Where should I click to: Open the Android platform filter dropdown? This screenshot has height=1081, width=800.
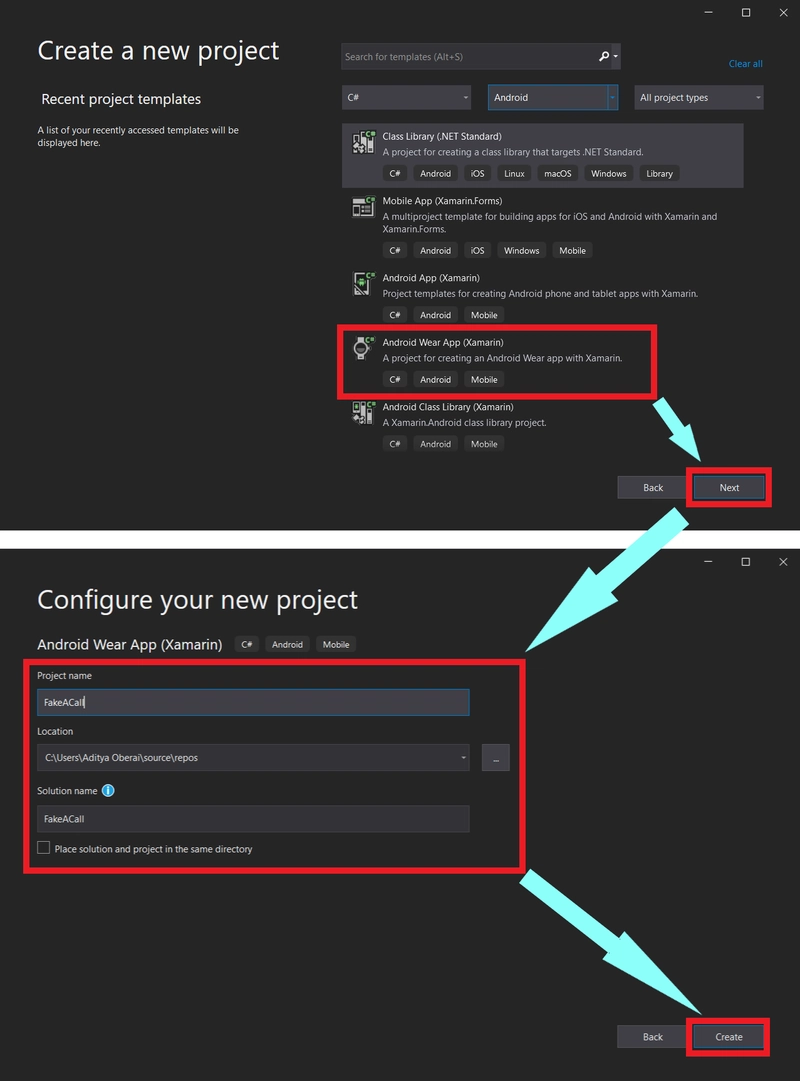552,97
